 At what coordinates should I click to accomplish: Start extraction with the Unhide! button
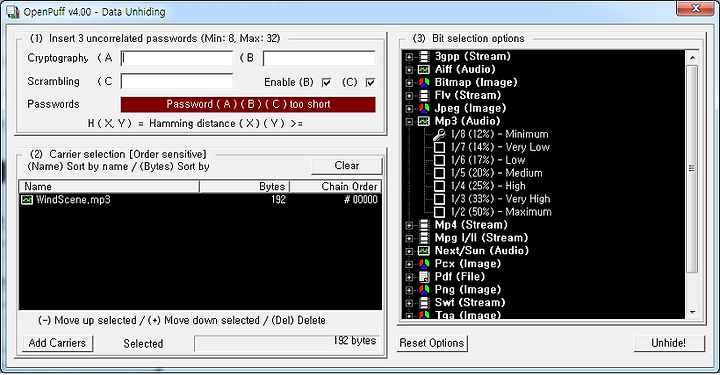point(669,343)
